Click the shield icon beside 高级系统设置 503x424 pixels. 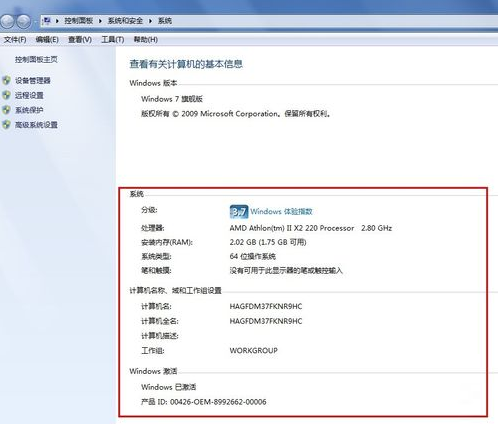click(6, 125)
